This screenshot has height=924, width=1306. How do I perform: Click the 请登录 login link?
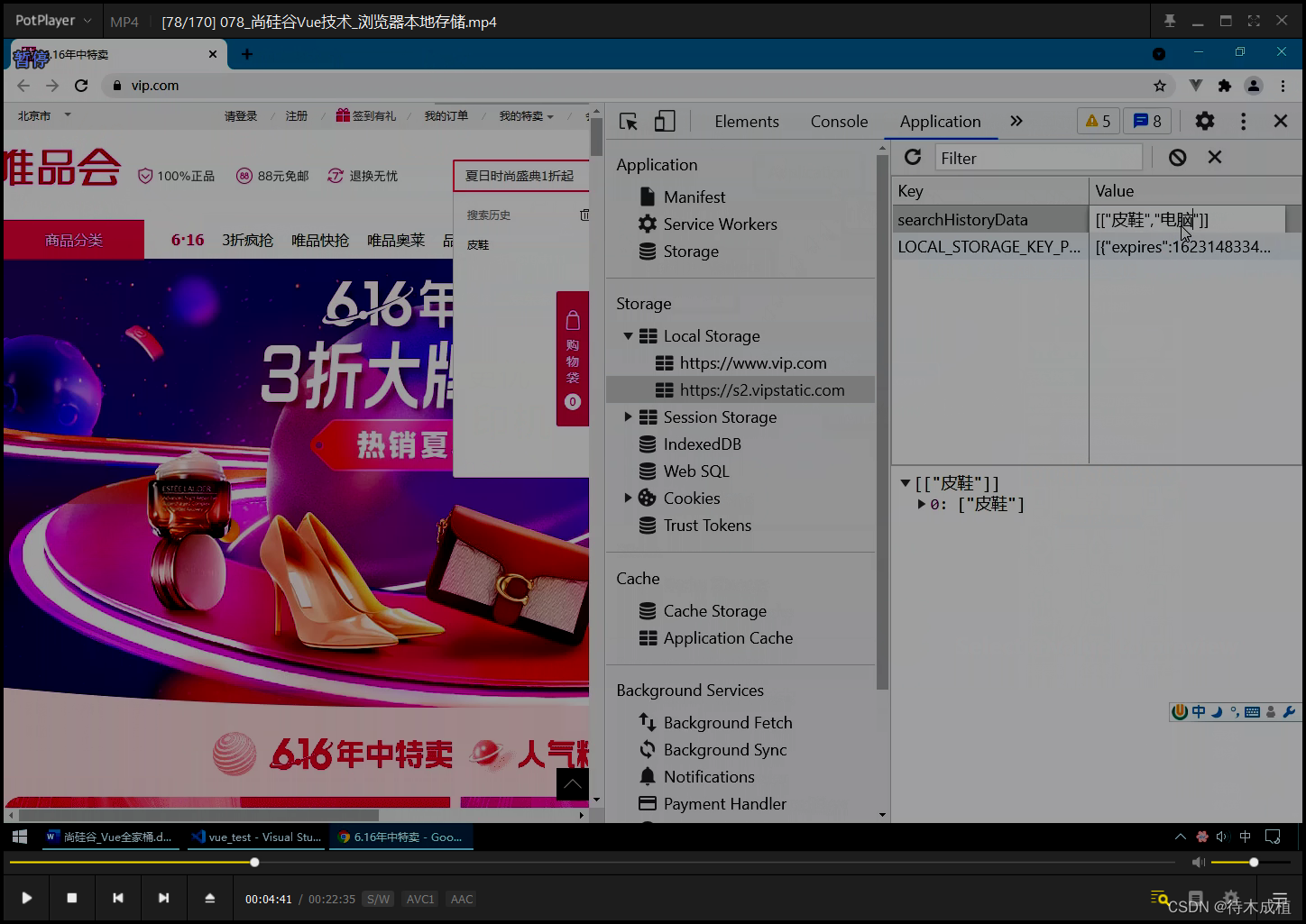pos(241,115)
